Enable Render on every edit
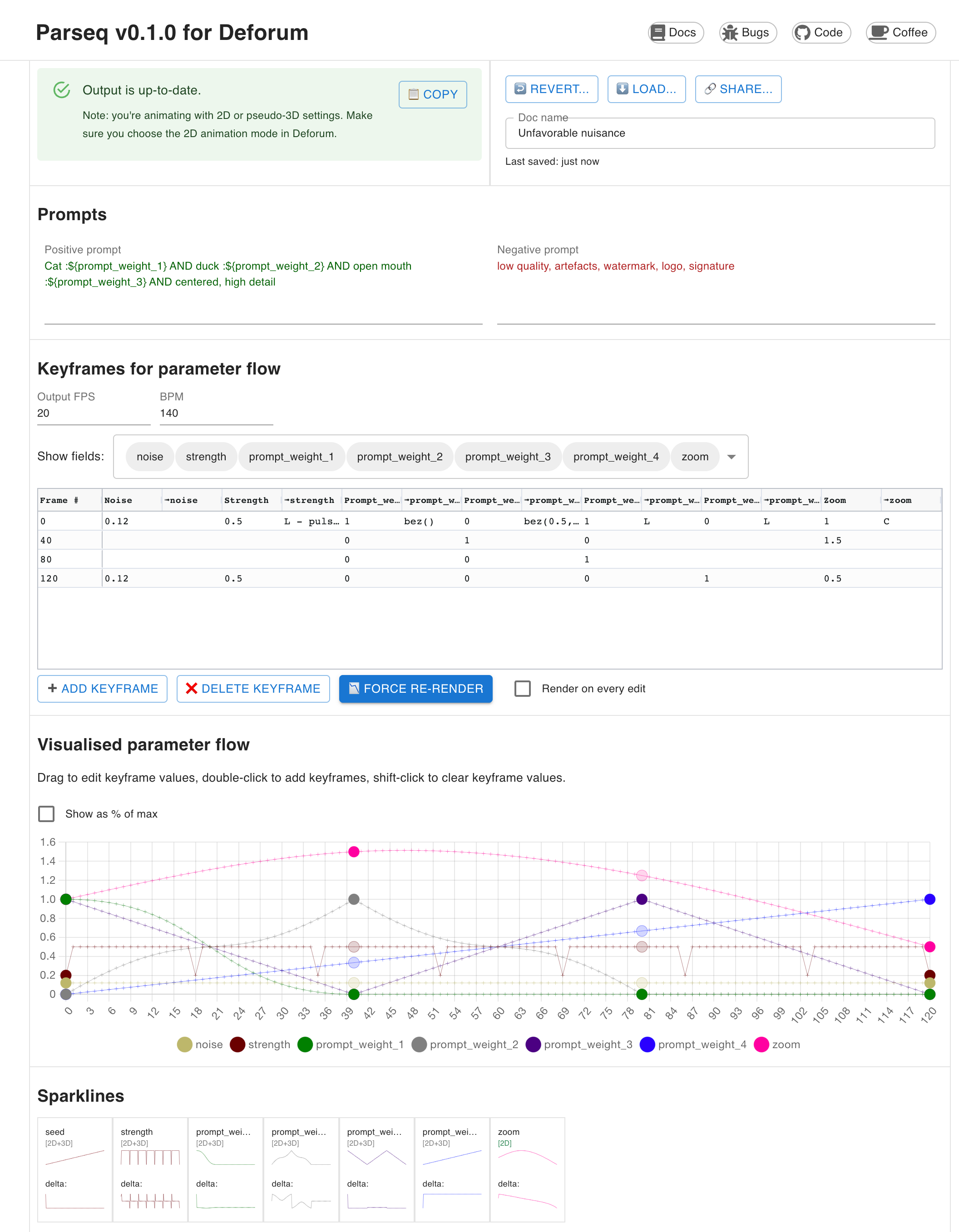 tap(523, 688)
